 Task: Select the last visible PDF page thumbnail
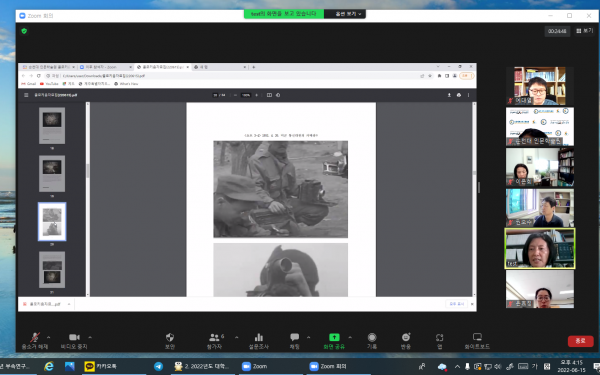(52, 269)
